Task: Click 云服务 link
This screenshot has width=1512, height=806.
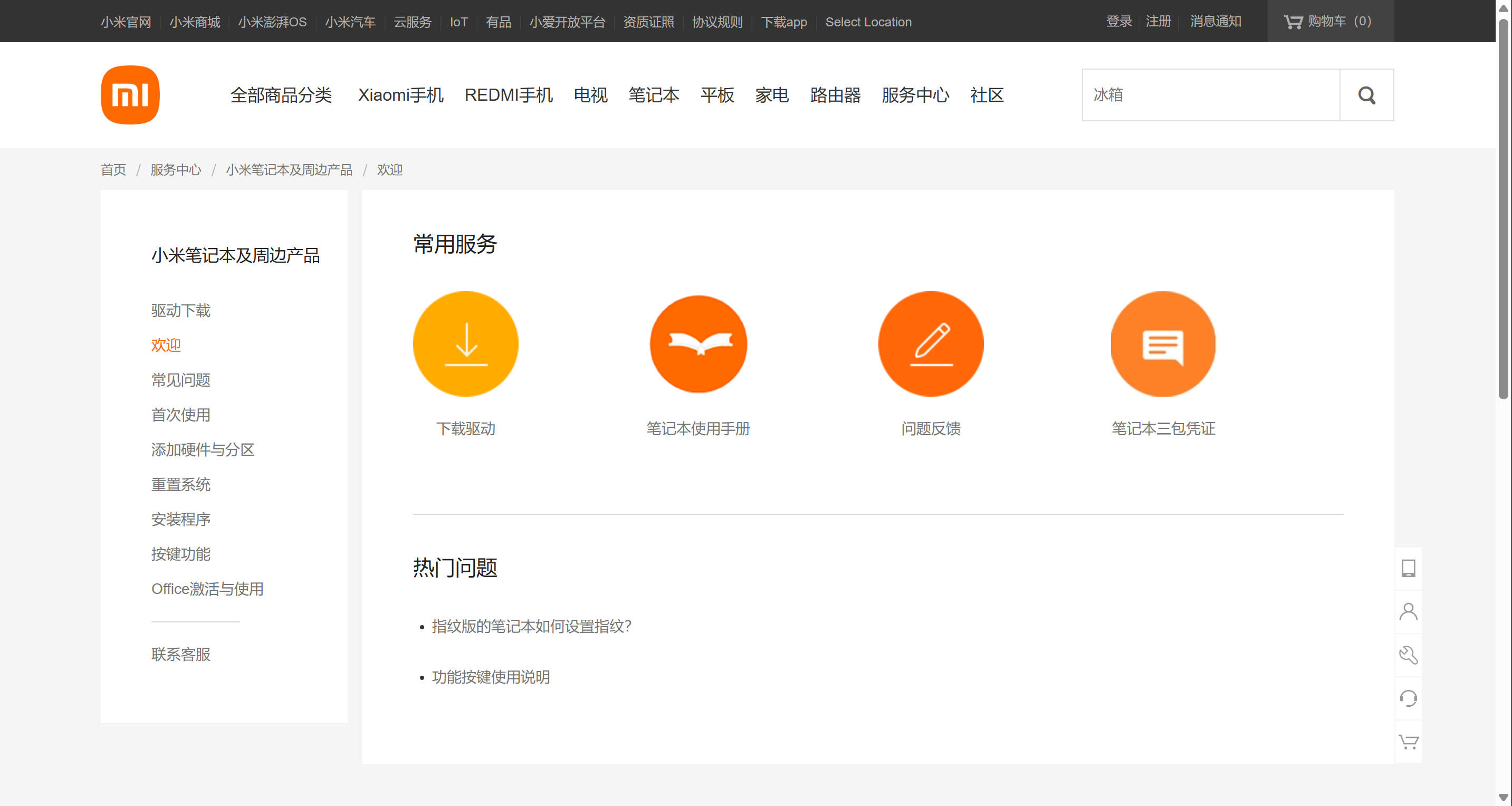Action: pos(413,22)
